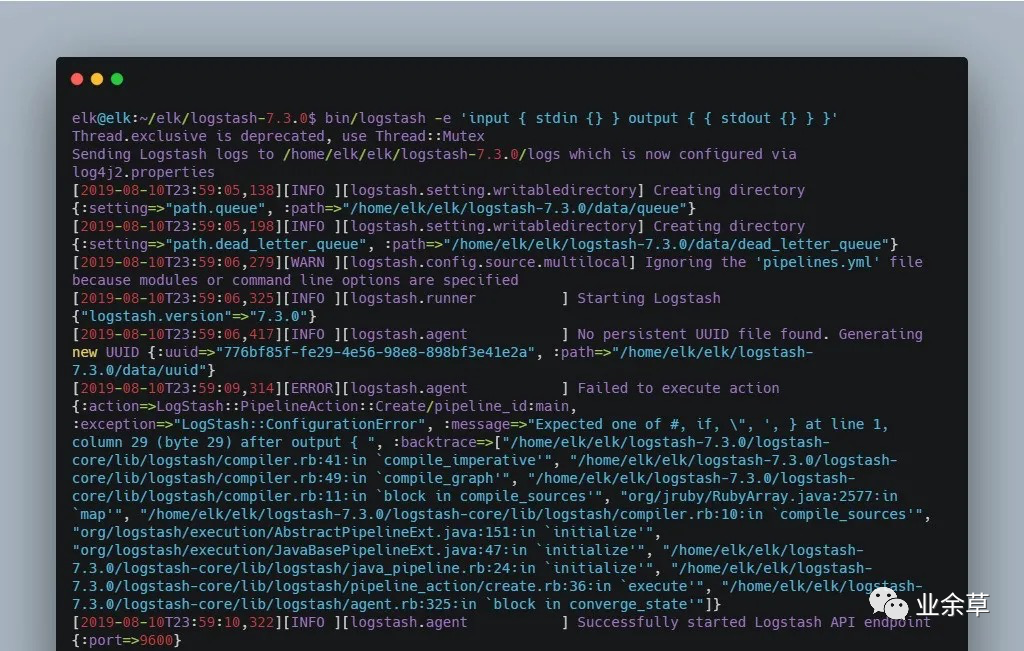This screenshot has height=651, width=1024.
Task: Click 'compile_imperative' in the backtrace
Action: (x=460, y=460)
